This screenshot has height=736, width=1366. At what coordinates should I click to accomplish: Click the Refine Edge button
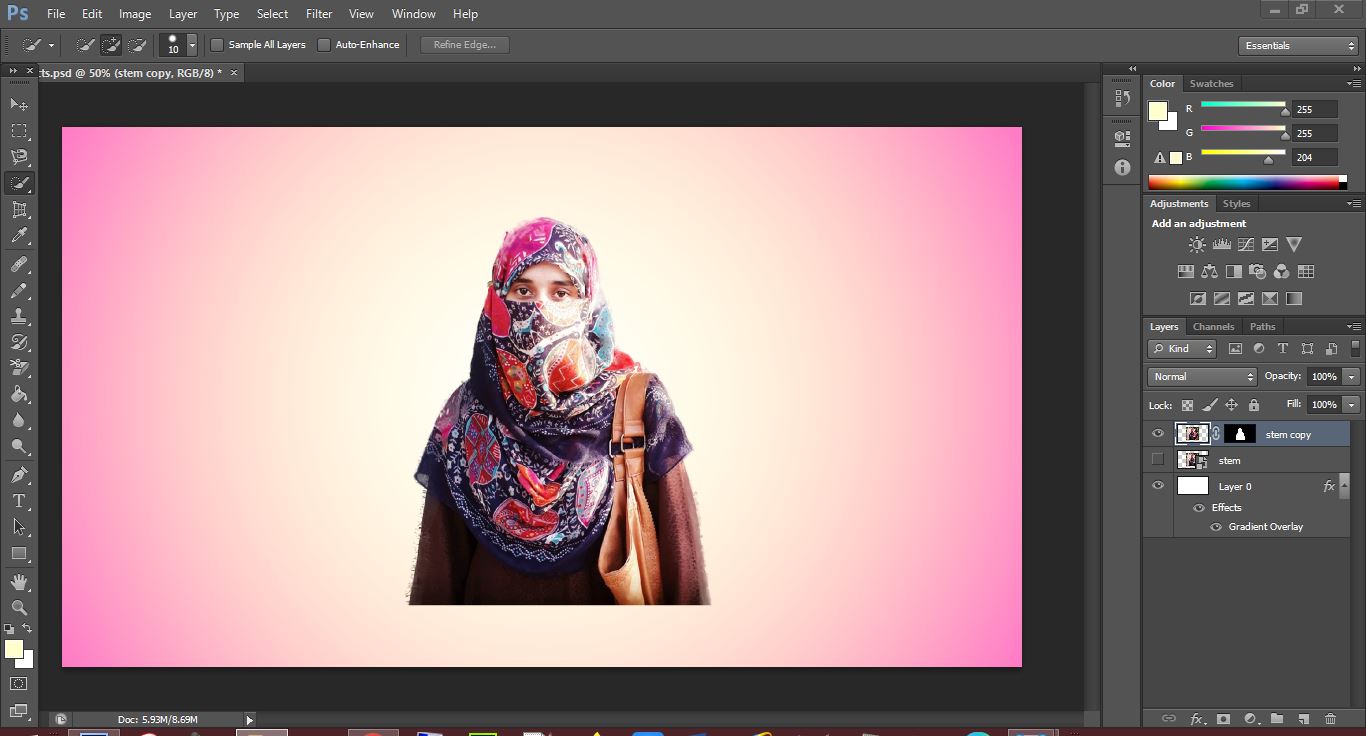coord(465,45)
